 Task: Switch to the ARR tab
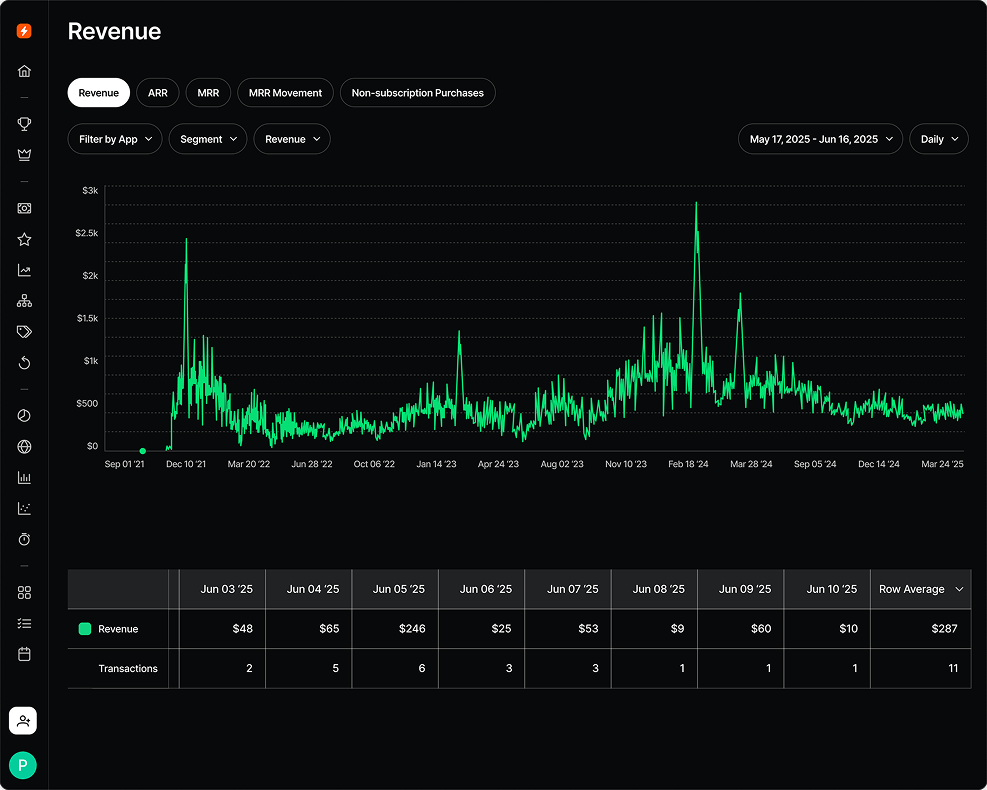click(157, 92)
